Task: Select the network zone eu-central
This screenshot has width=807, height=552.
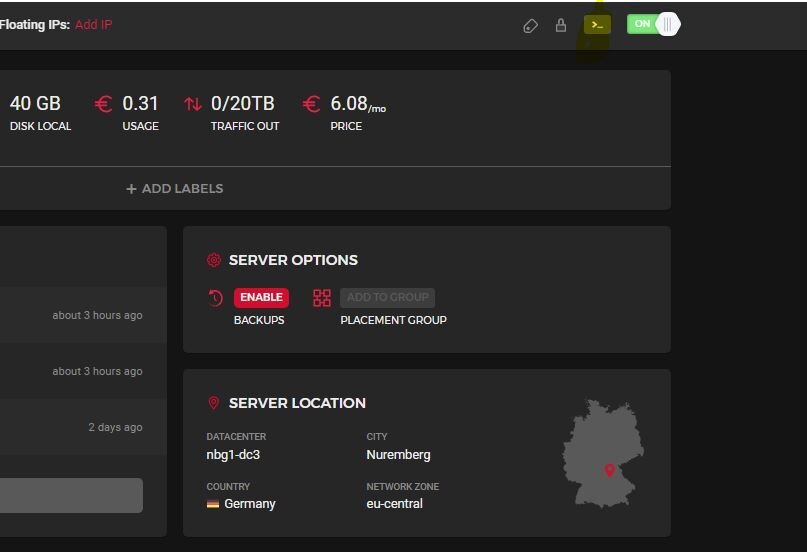Action: [x=394, y=504]
